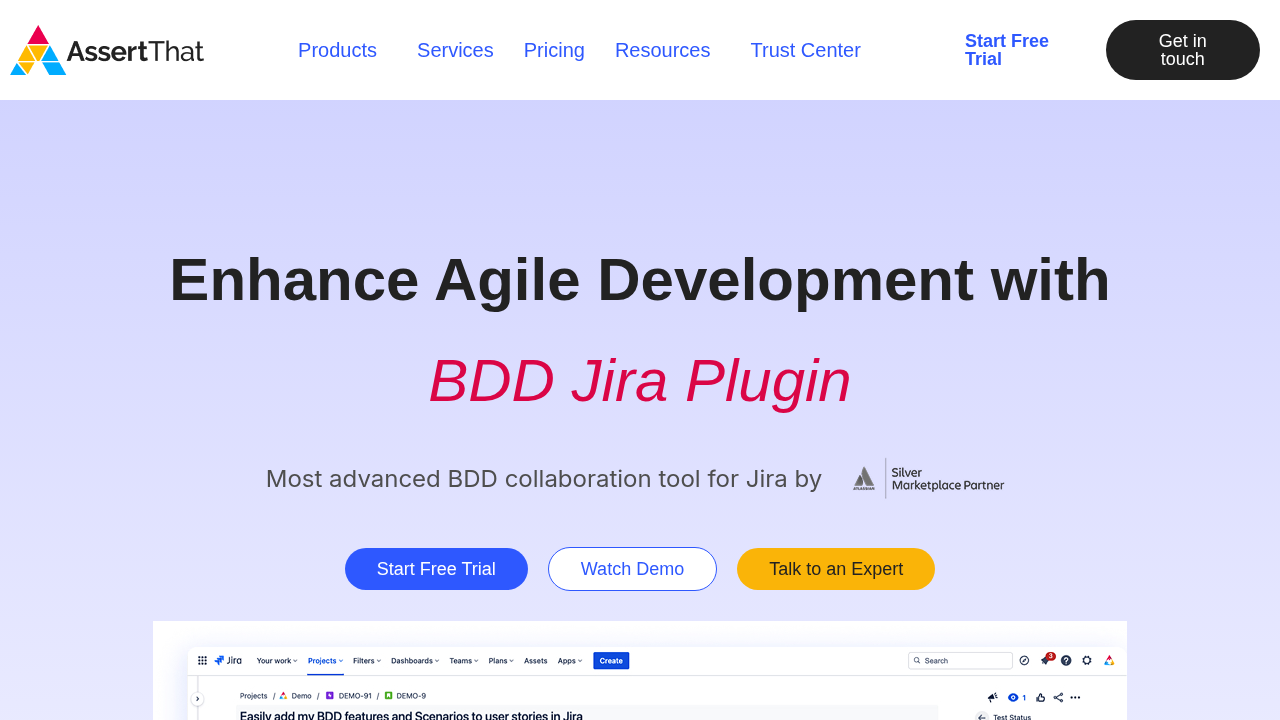Click the AssertThat profile avatar in Jira preview

(1109, 660)
